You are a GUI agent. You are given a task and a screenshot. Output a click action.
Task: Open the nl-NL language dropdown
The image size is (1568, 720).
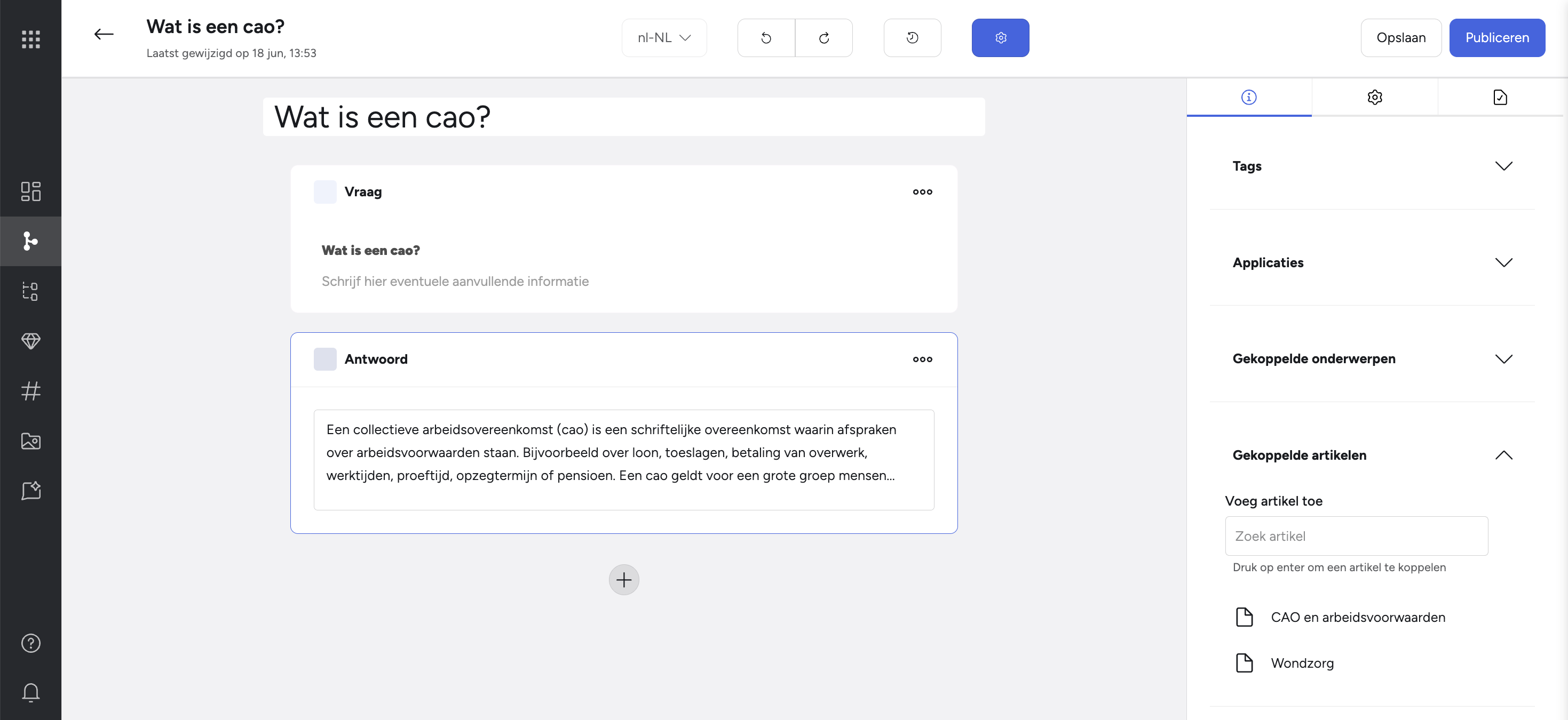(664, 38)
